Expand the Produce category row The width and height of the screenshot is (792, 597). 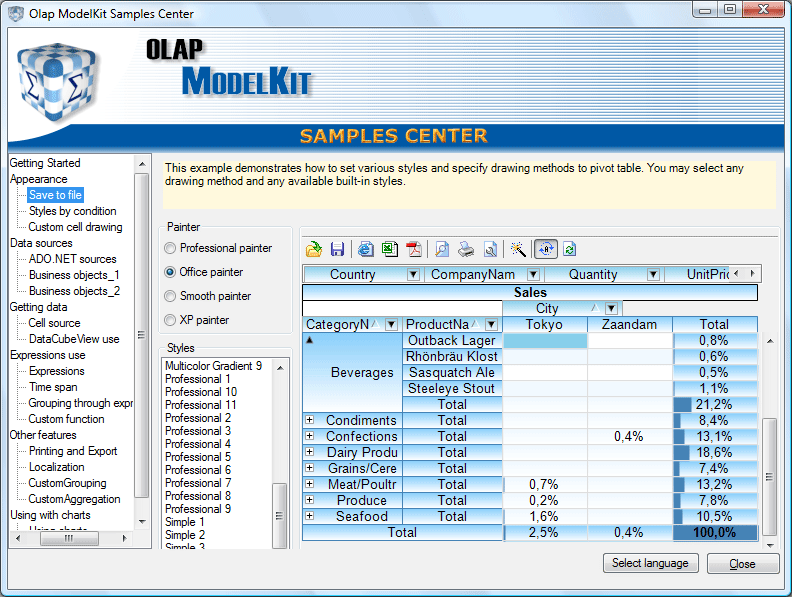[x=310, y=500]
